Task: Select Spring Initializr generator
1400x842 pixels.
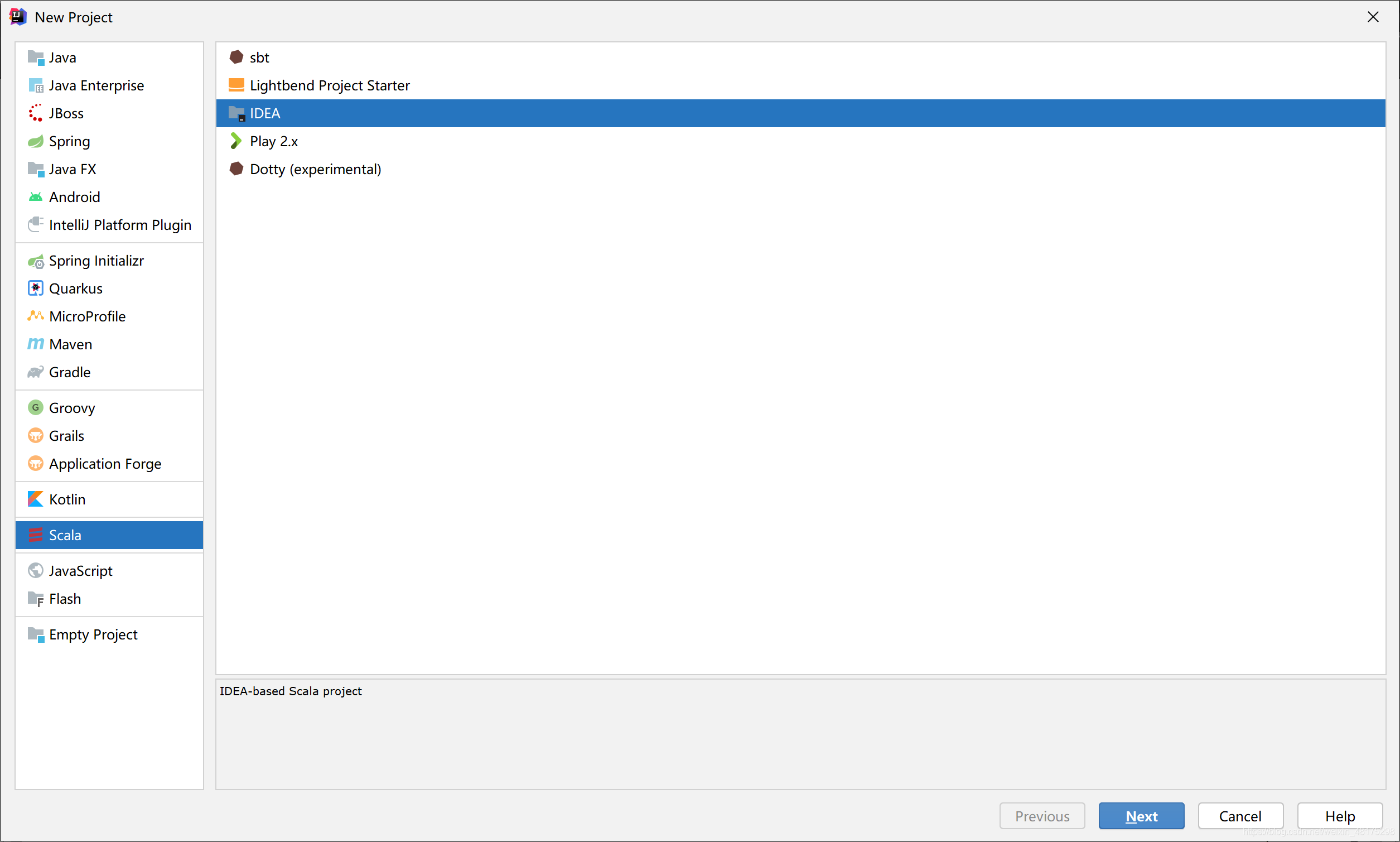Action: (109, 261)
